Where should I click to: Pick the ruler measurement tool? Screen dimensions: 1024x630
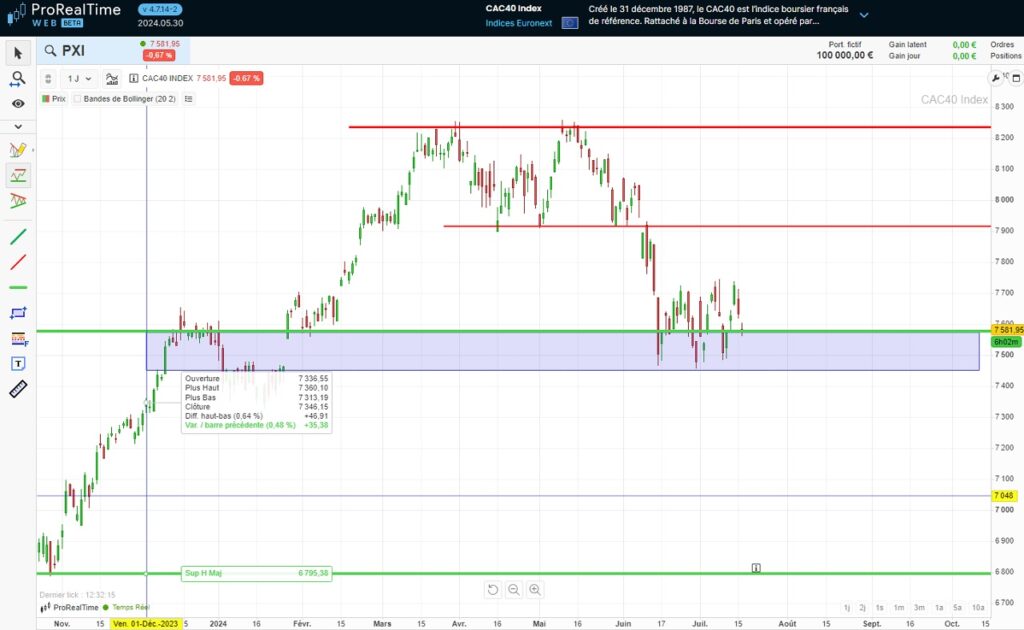click(18, 389)
